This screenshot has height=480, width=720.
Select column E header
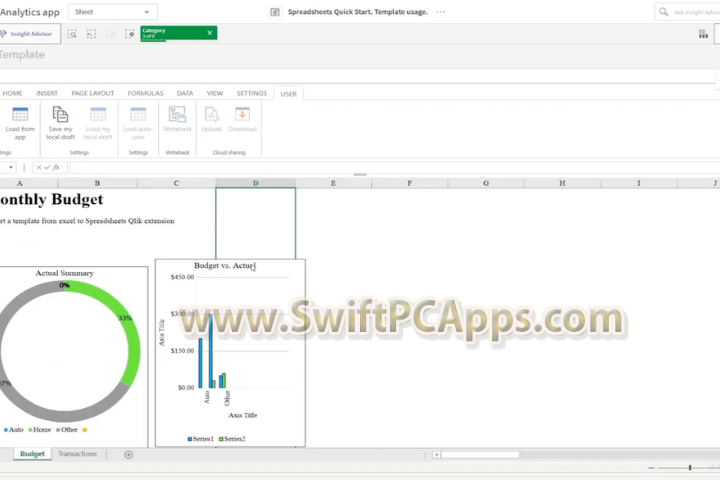(x=333, y=183)
